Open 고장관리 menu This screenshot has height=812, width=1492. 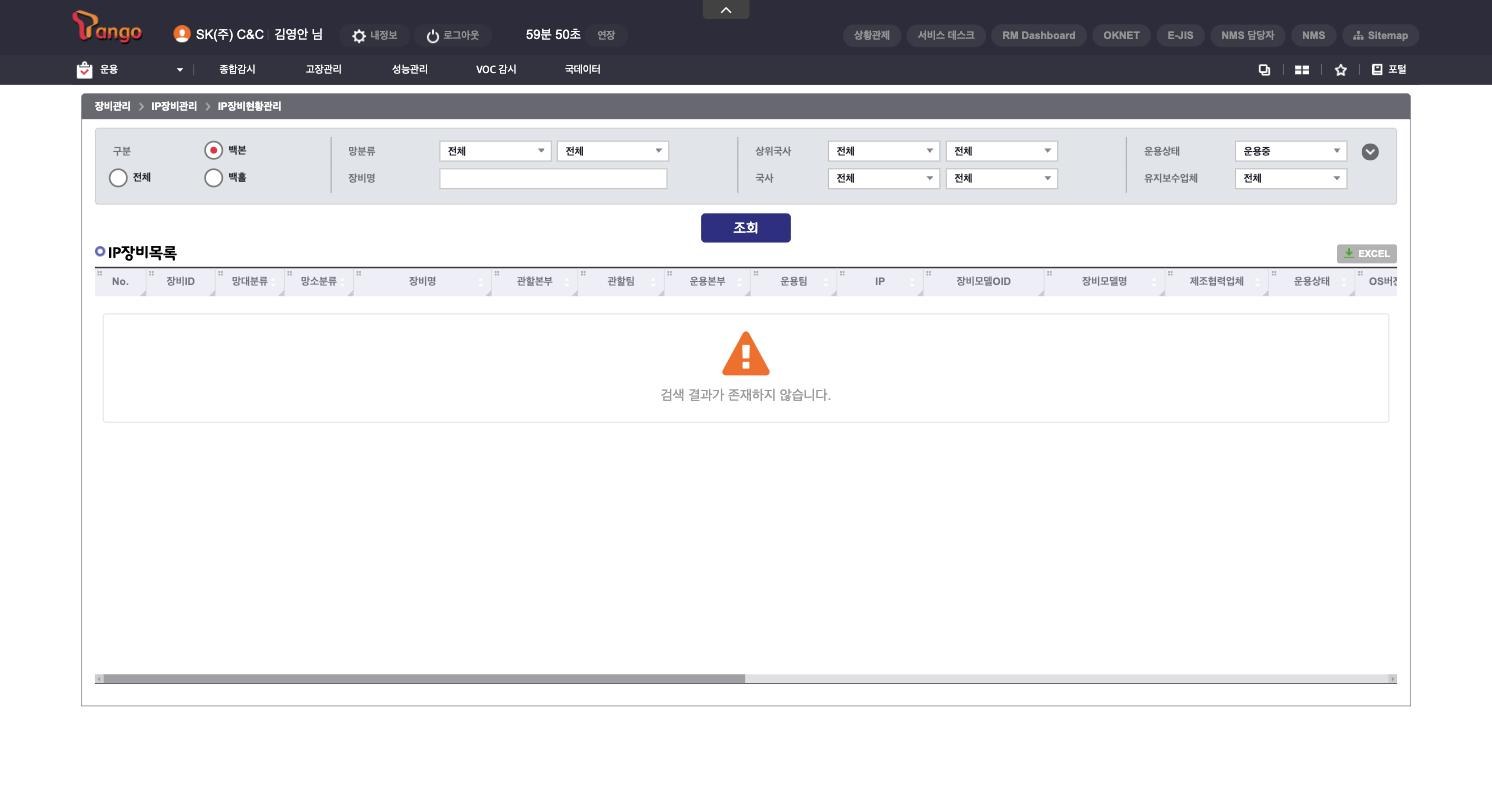pos(324,69)
